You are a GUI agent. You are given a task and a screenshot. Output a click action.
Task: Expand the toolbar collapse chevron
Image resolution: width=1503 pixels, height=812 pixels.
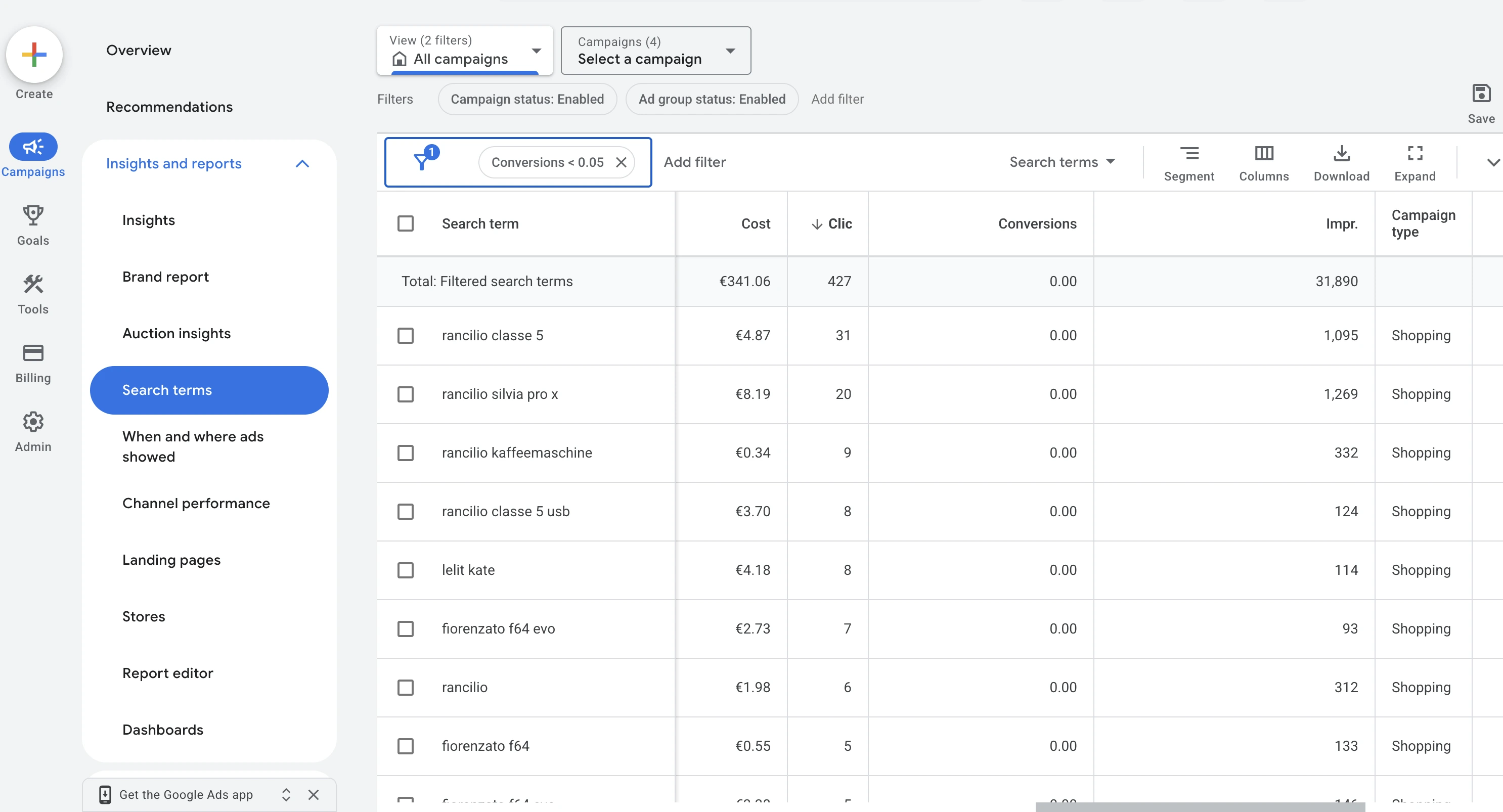[1493, 162]
